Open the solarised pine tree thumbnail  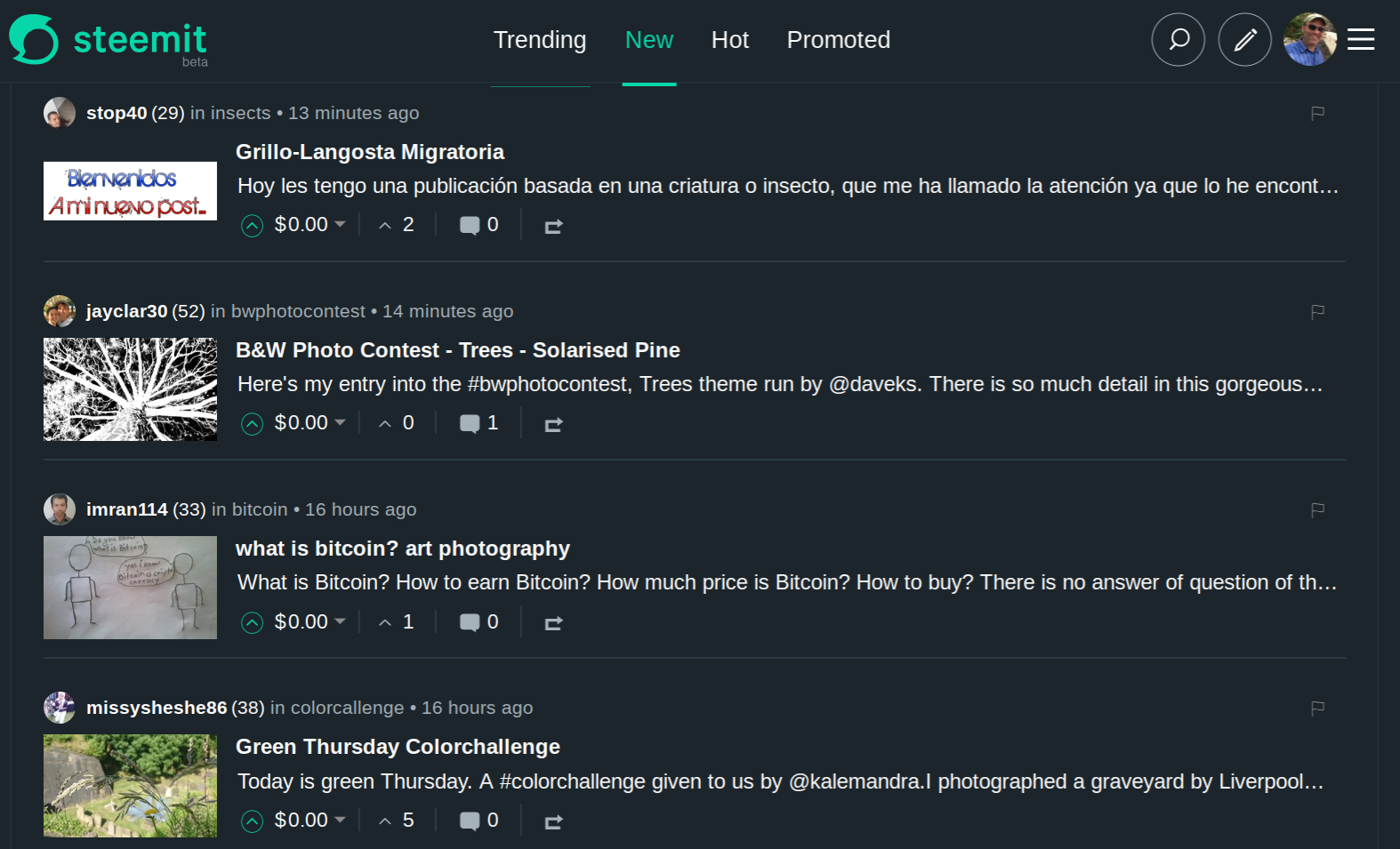click(130, 389)
